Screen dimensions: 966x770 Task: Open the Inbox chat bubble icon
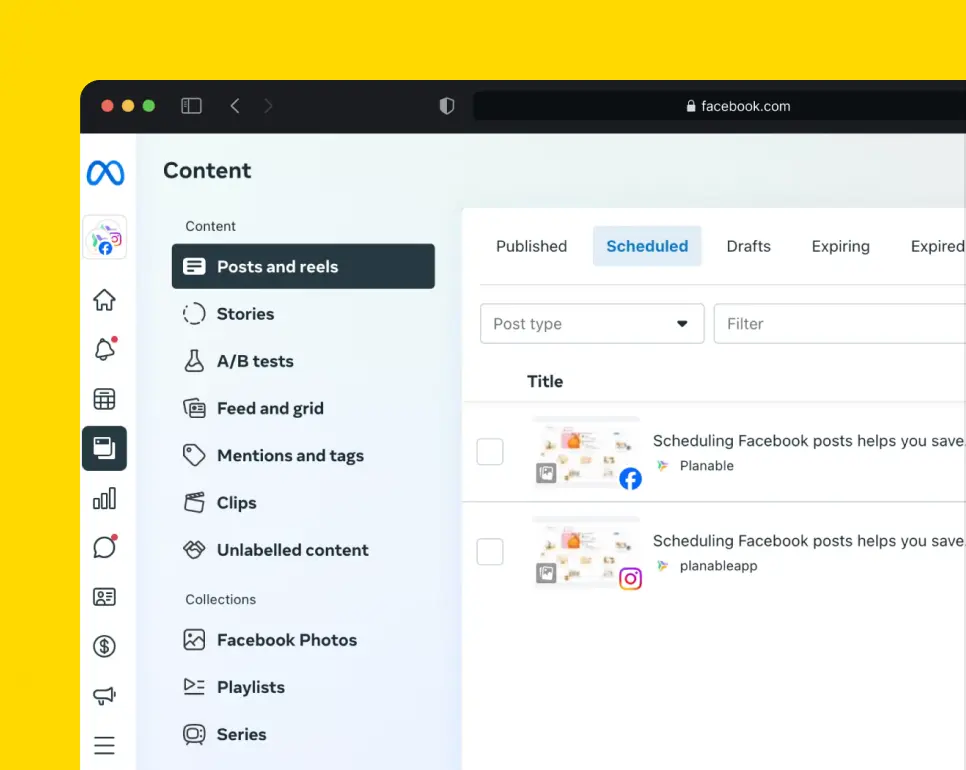104,547
